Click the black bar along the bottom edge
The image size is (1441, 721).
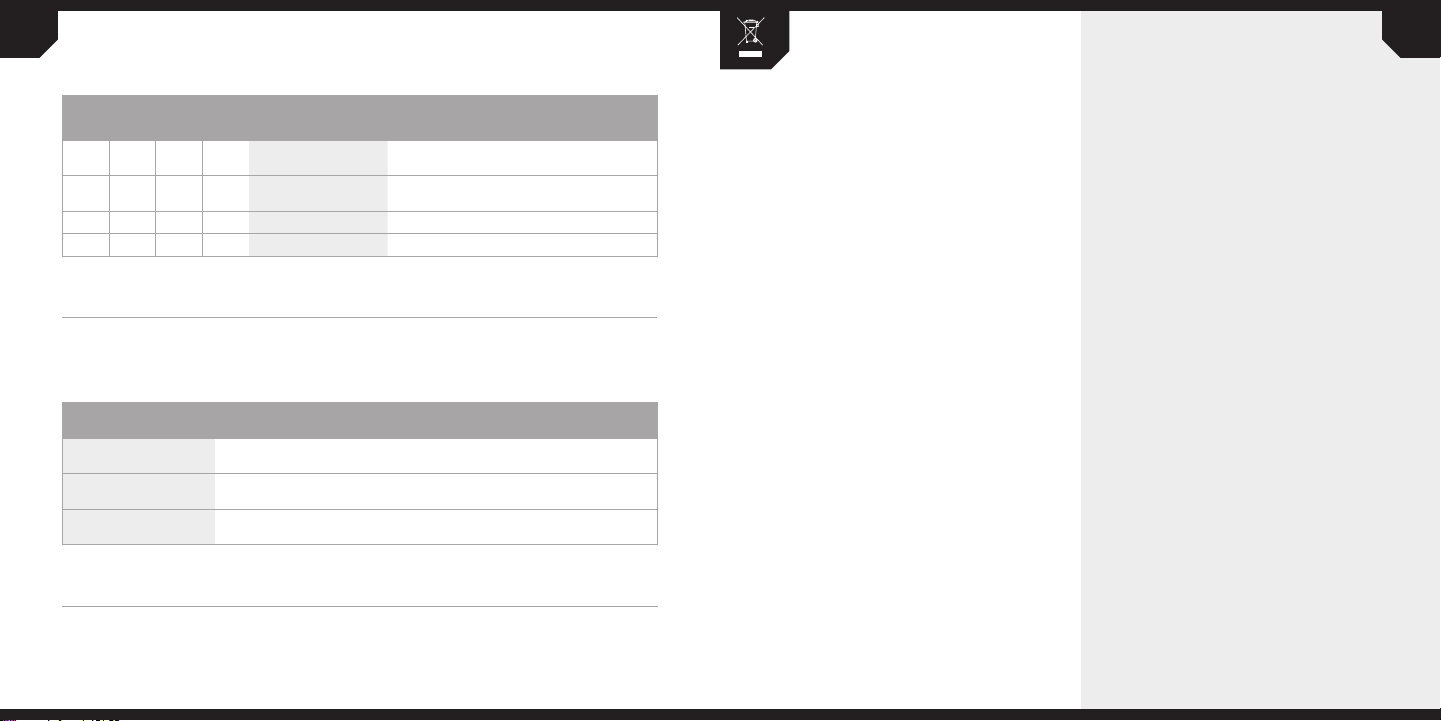tap(720, 715)
